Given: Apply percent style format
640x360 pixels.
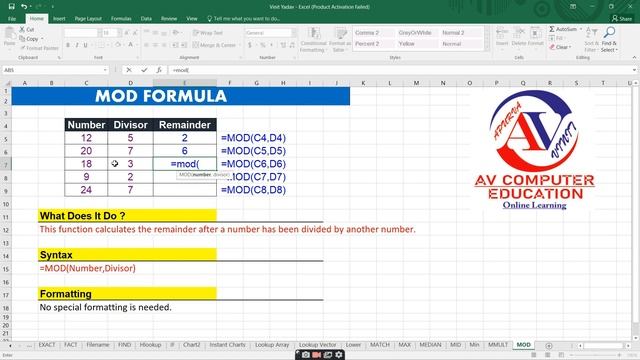Looking at the screenshot, I should 262,45.
